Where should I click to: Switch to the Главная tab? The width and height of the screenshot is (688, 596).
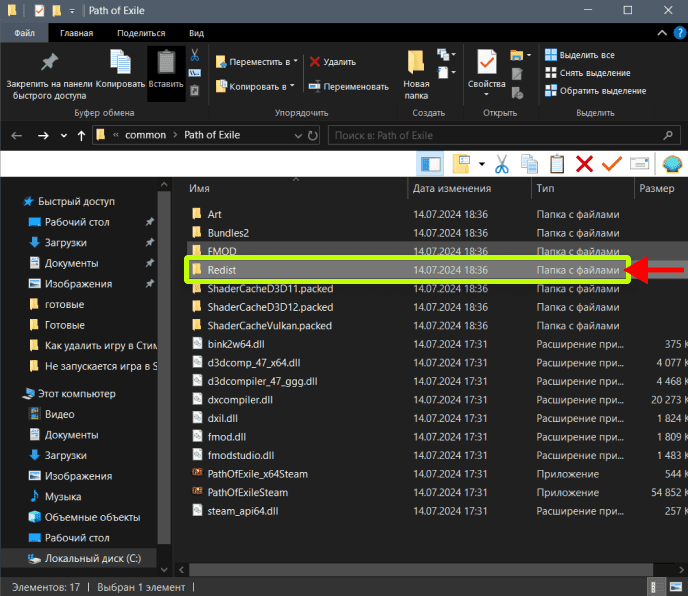tap(76, 33)
